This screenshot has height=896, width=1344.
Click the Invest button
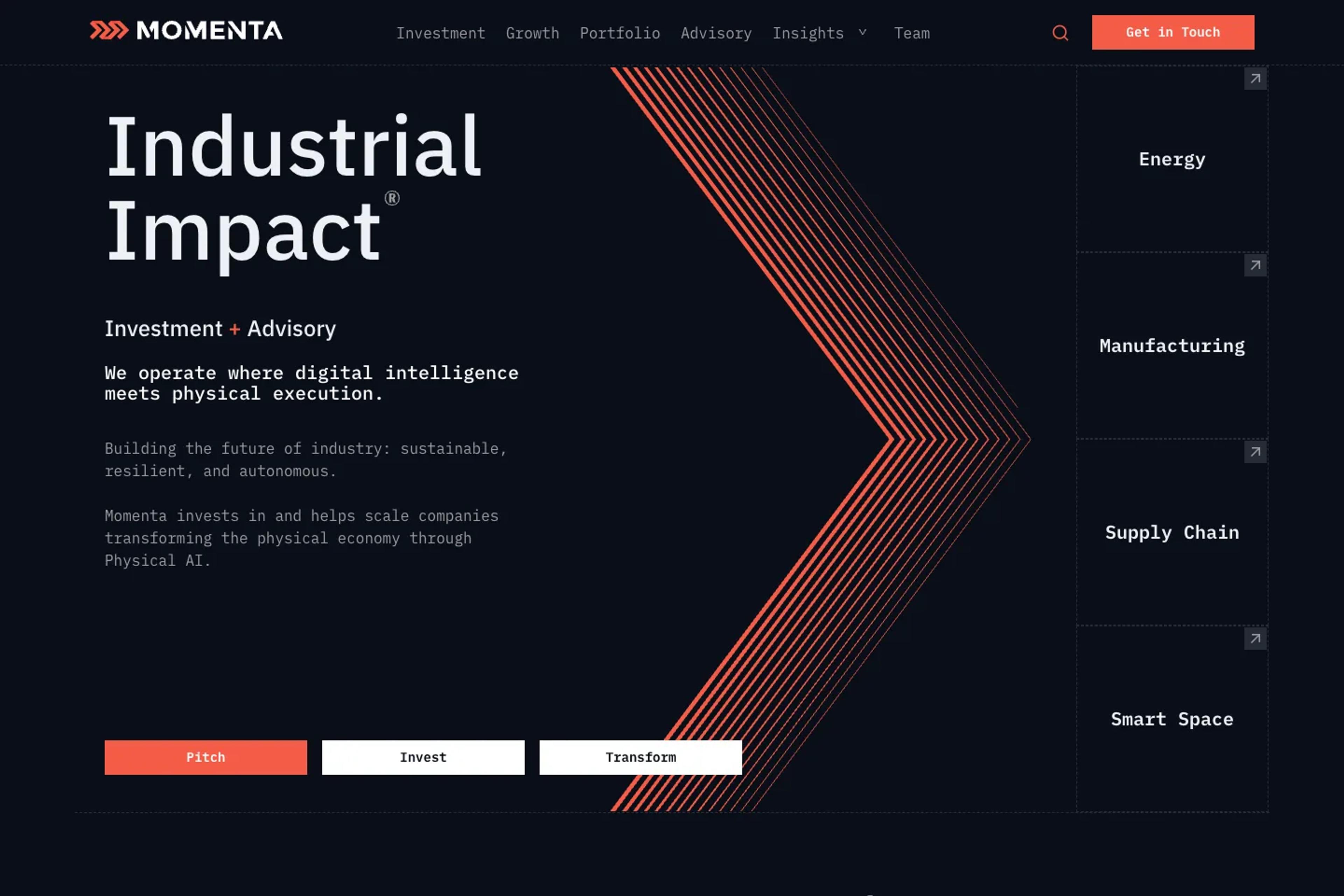423,757
